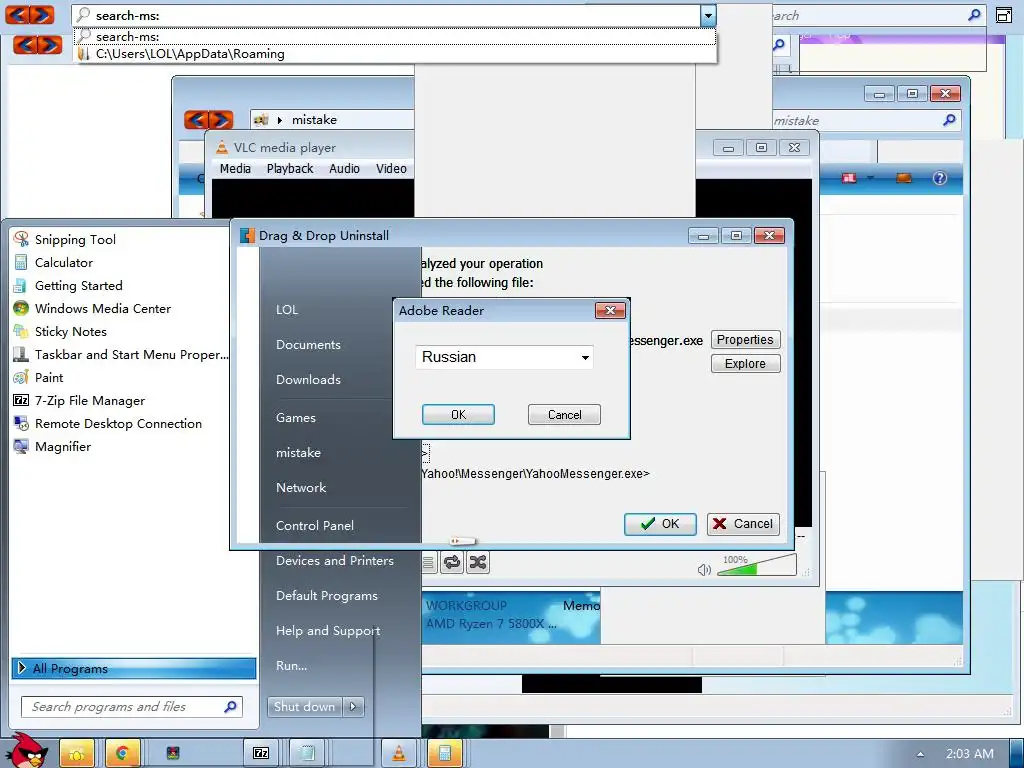Click the clock showing 2:03 AM
Image resolution: width=1024 pixels, height=768 pixels.
[970, 754]
